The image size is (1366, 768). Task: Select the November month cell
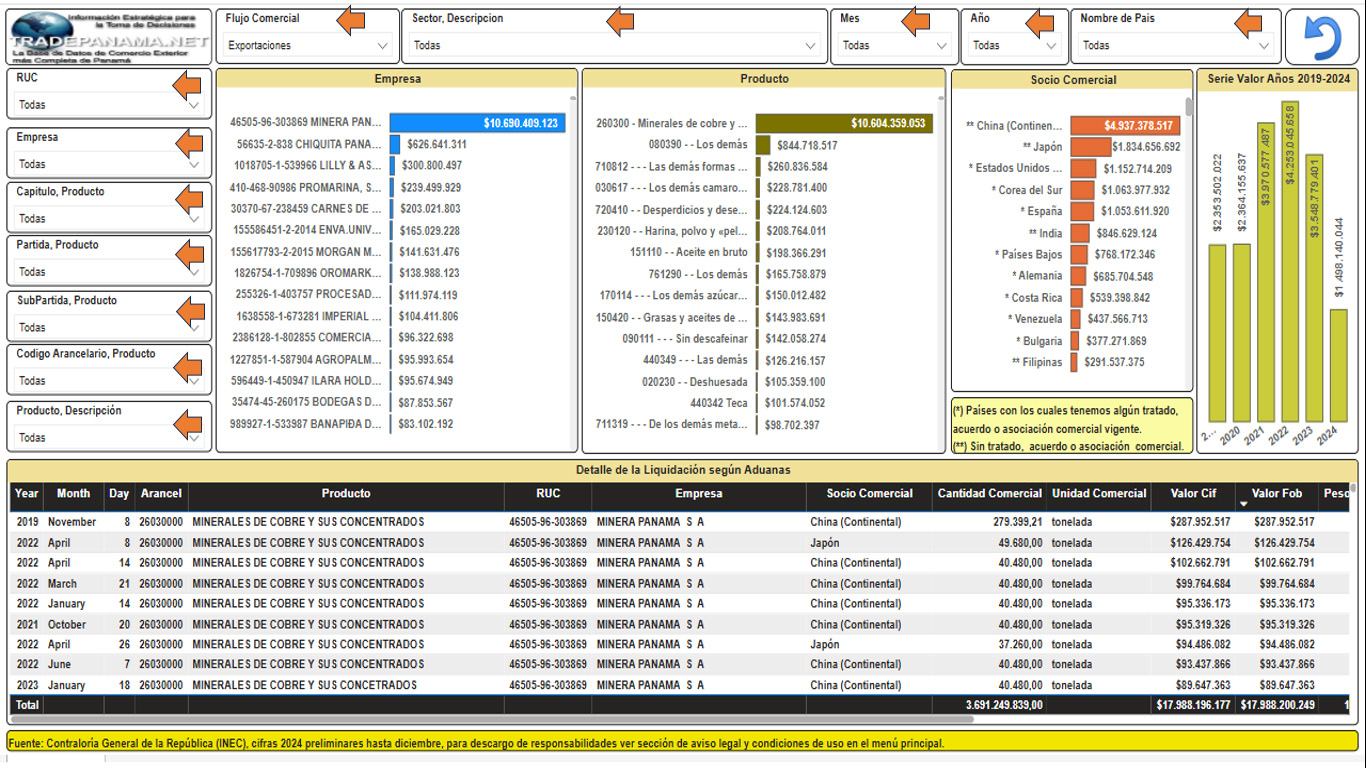pos(72,522)
